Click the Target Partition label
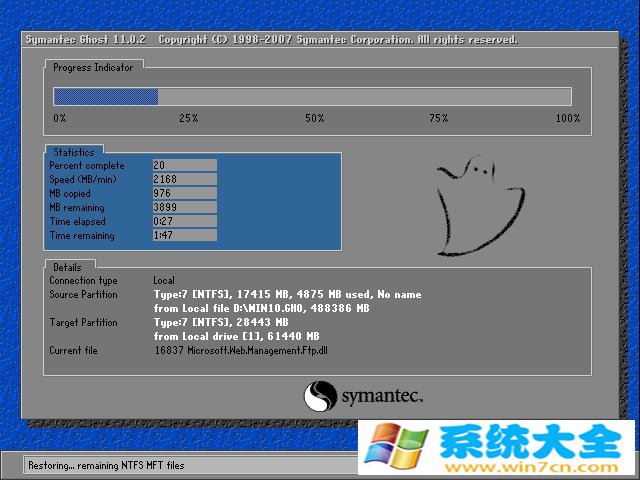The width and height of the screenshot is (640, 480). tap(84, 323)
